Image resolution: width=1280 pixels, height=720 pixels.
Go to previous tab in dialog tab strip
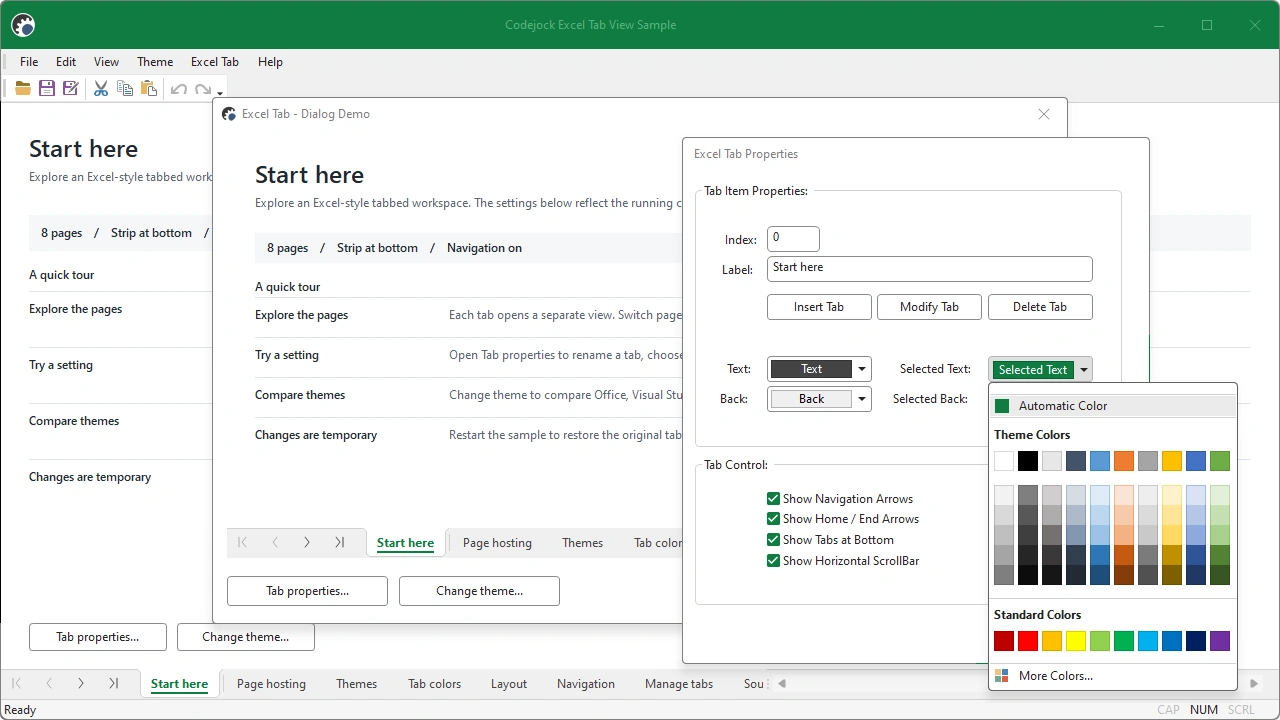coord(275,542)
